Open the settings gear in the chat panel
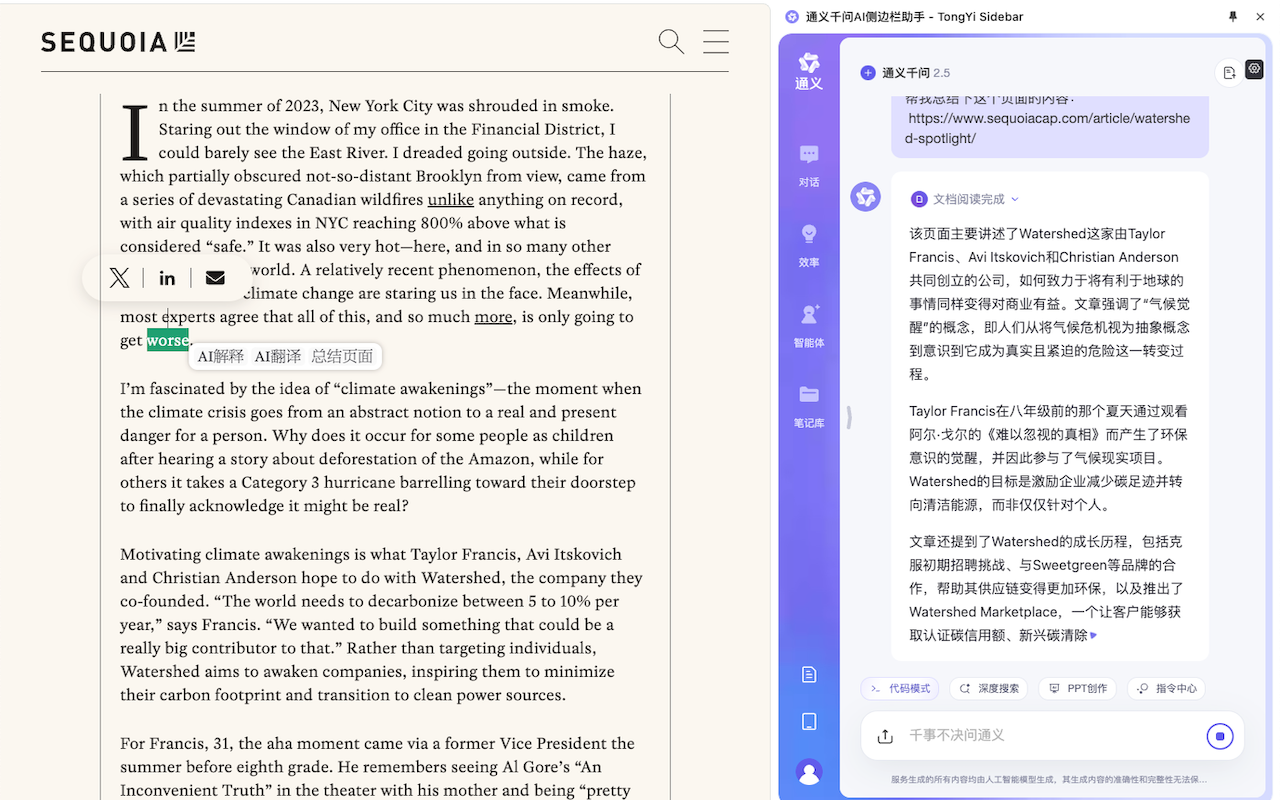1280x800 pixels. click(1254, 69)
